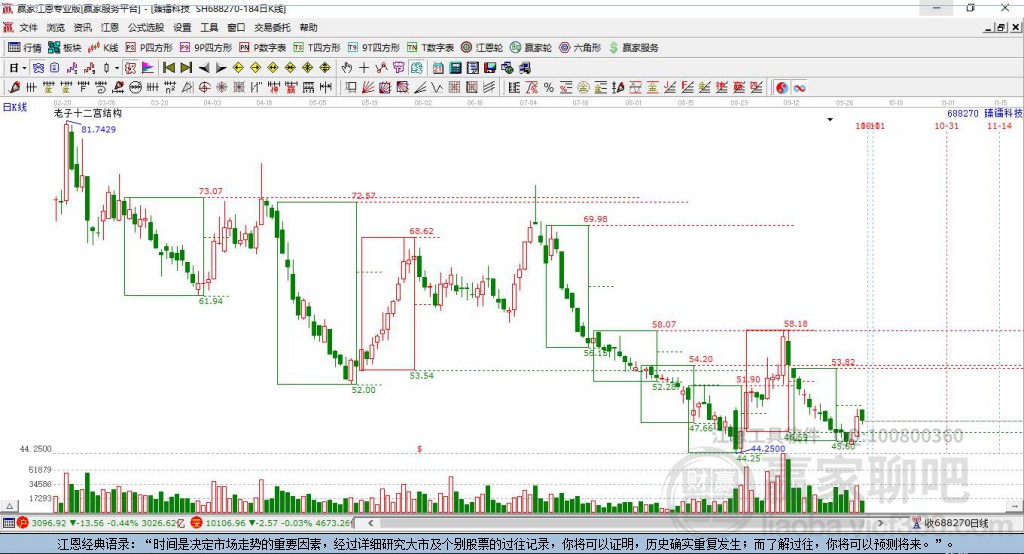Click the save floppy disk icon
1024x554 pixels.
tap(490, 68)
